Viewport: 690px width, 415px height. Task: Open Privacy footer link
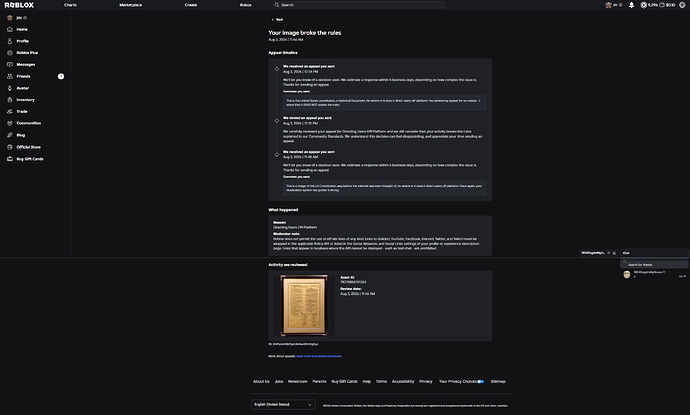426,382
